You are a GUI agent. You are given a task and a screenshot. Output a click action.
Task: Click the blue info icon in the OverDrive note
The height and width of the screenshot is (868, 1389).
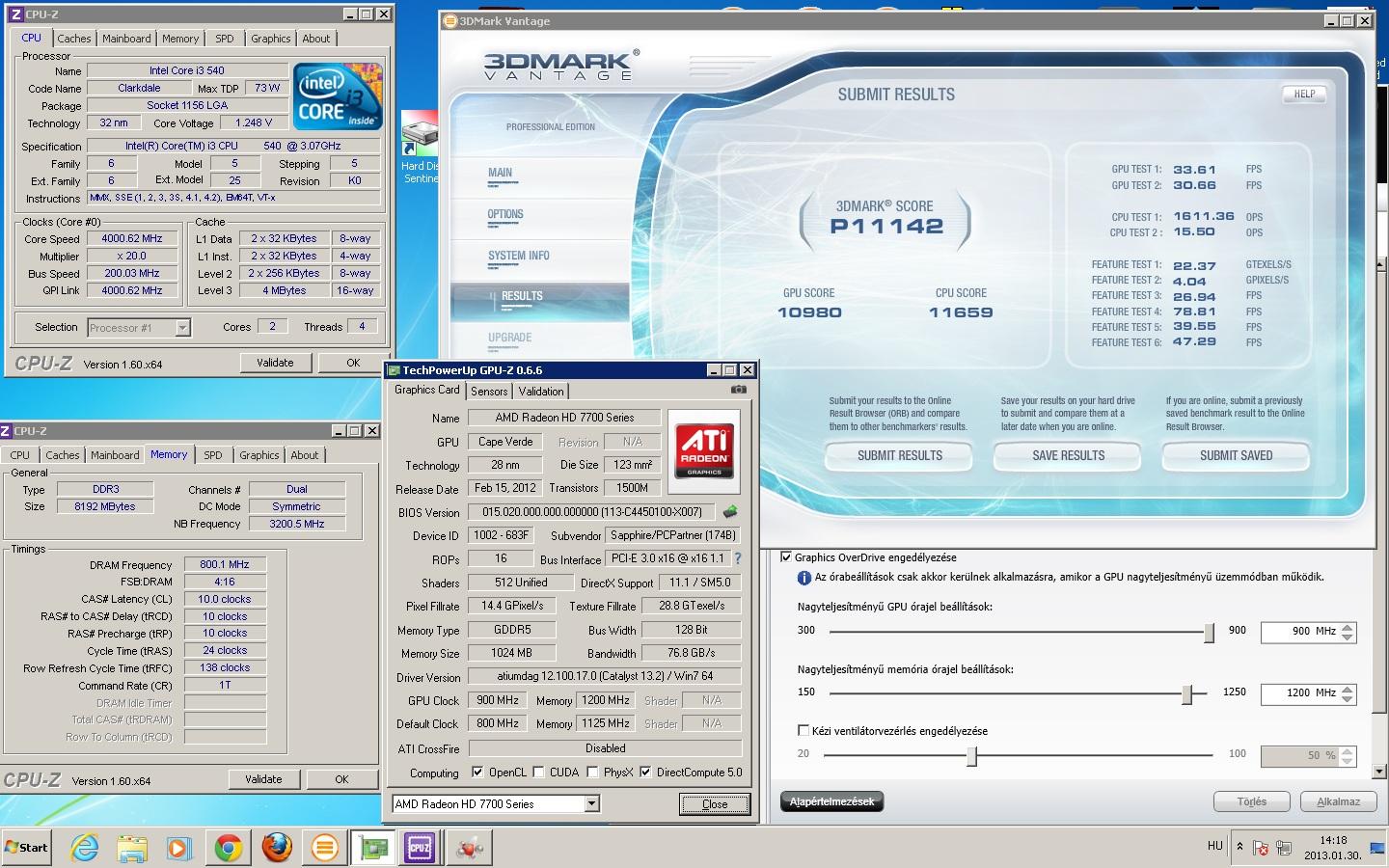(803, 578)
